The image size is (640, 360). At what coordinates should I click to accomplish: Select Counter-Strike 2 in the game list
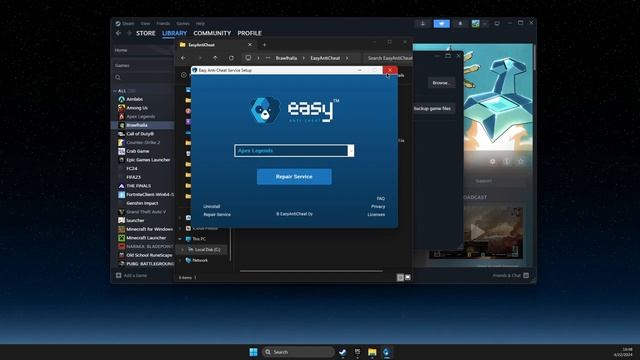click(x=143, y=142)
